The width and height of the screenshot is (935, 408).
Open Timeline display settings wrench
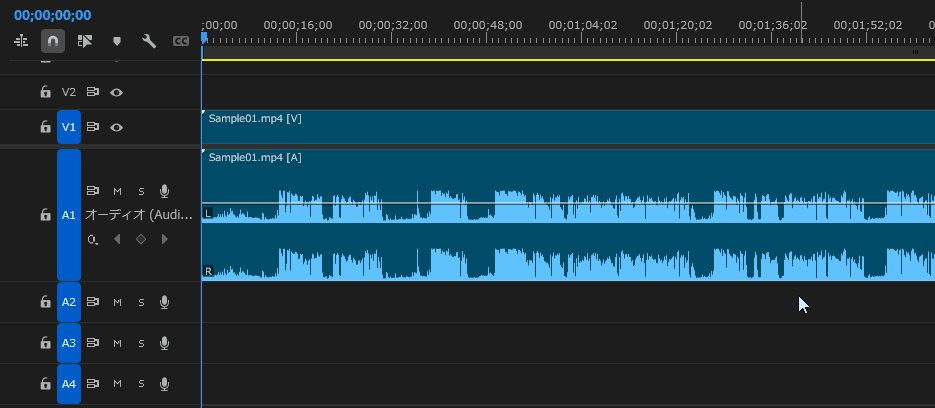pyautogui.click(x=148, y=41)
